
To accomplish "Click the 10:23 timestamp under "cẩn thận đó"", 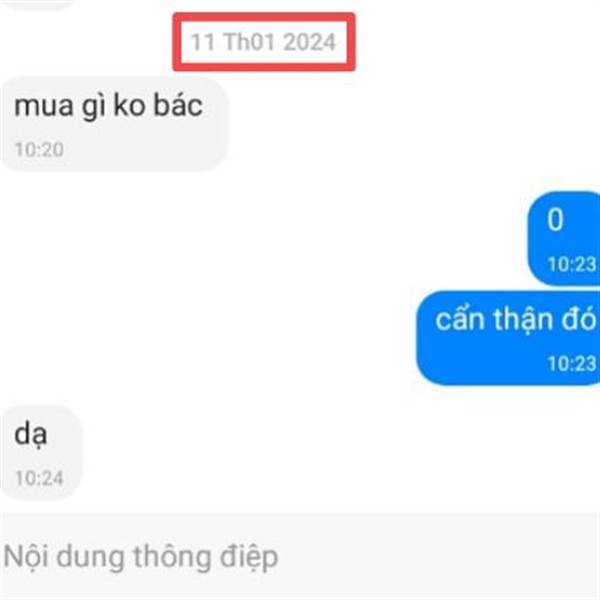I will [572, 363].
